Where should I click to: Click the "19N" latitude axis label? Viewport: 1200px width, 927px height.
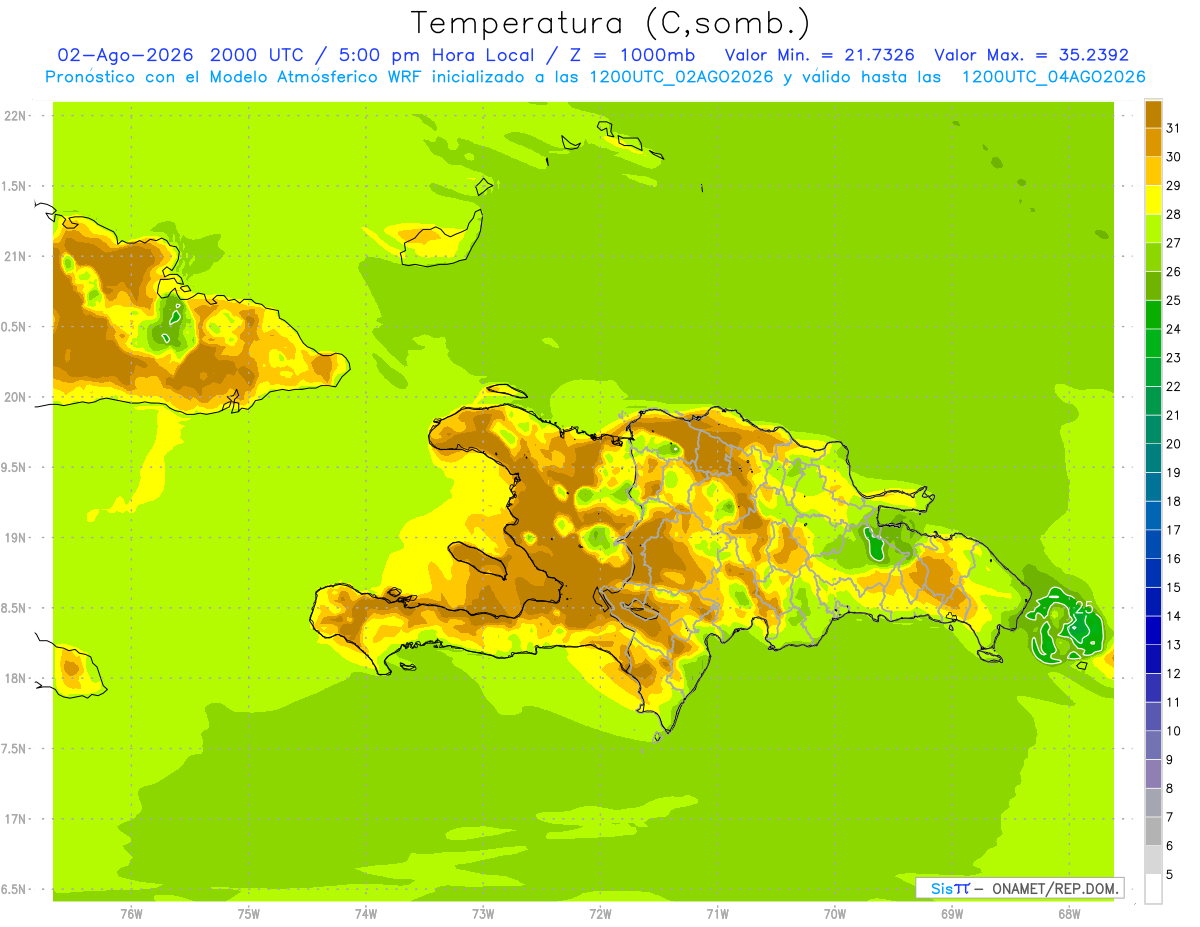coord(17,538)
